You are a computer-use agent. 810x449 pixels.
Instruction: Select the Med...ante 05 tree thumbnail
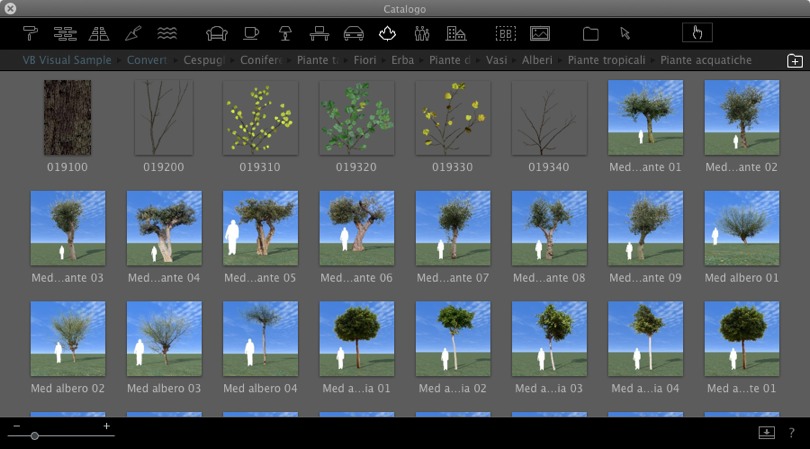coord(260,228)
